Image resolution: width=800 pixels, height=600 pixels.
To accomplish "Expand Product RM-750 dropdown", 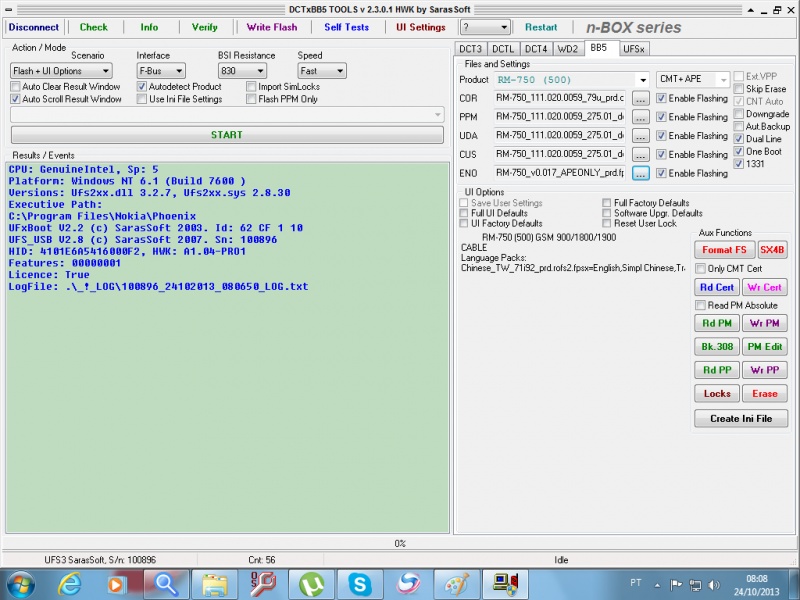I will [643, 80].
